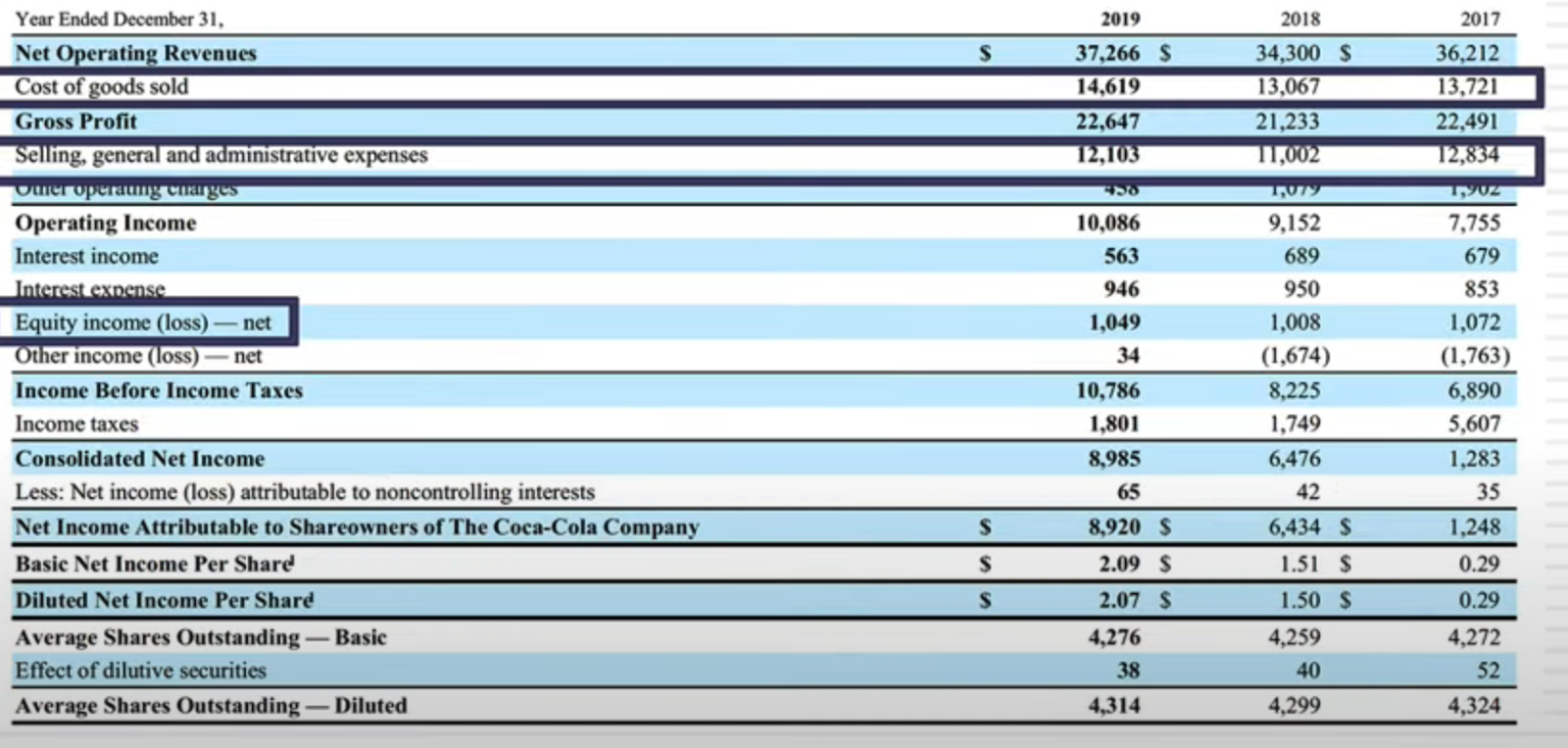Click 2018 interest income value 689
The image size is (1568, 748).
point(1301,256)
